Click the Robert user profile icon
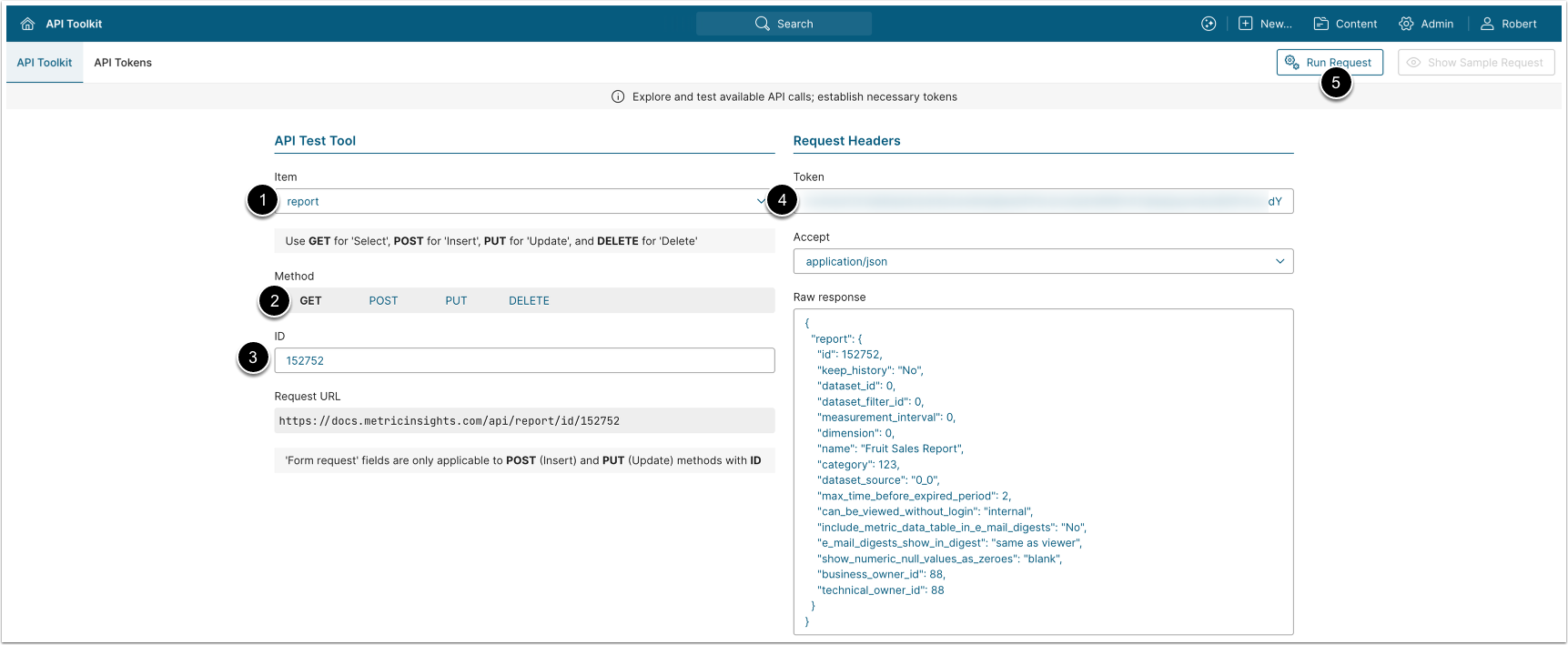The height and width of the screenshot is (645, 1568). click(x=1487, y=24)
